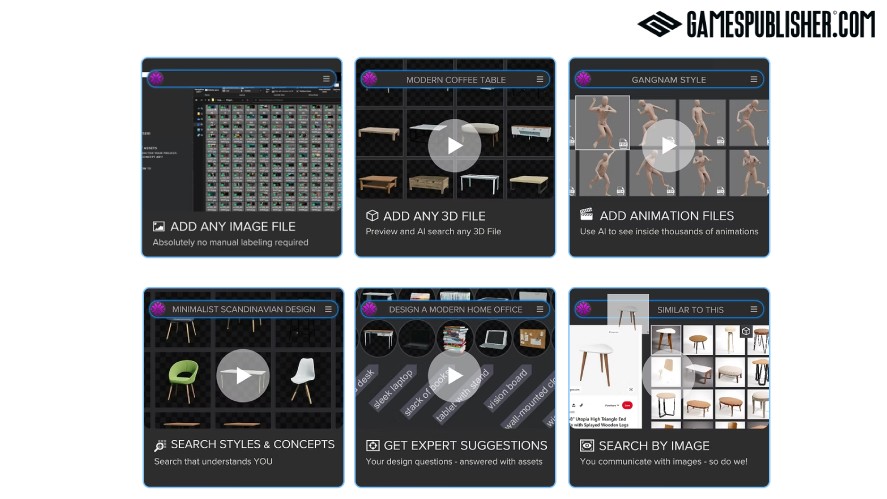Open hamburger menu in Gangnam Style bar

point(753,79)
